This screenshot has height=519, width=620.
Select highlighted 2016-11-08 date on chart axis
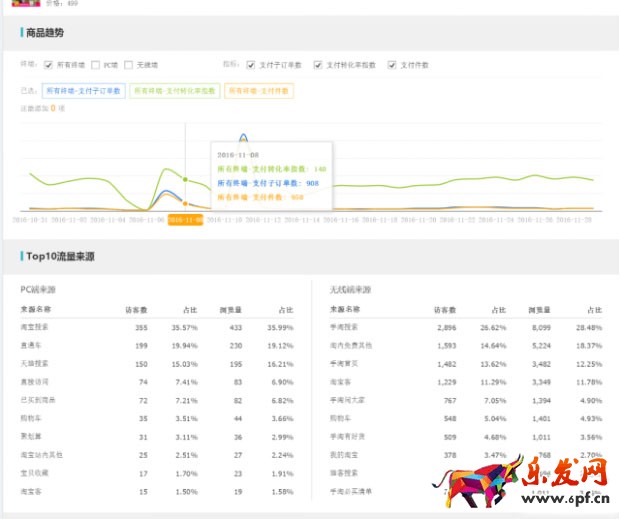[x=185, y=219]
